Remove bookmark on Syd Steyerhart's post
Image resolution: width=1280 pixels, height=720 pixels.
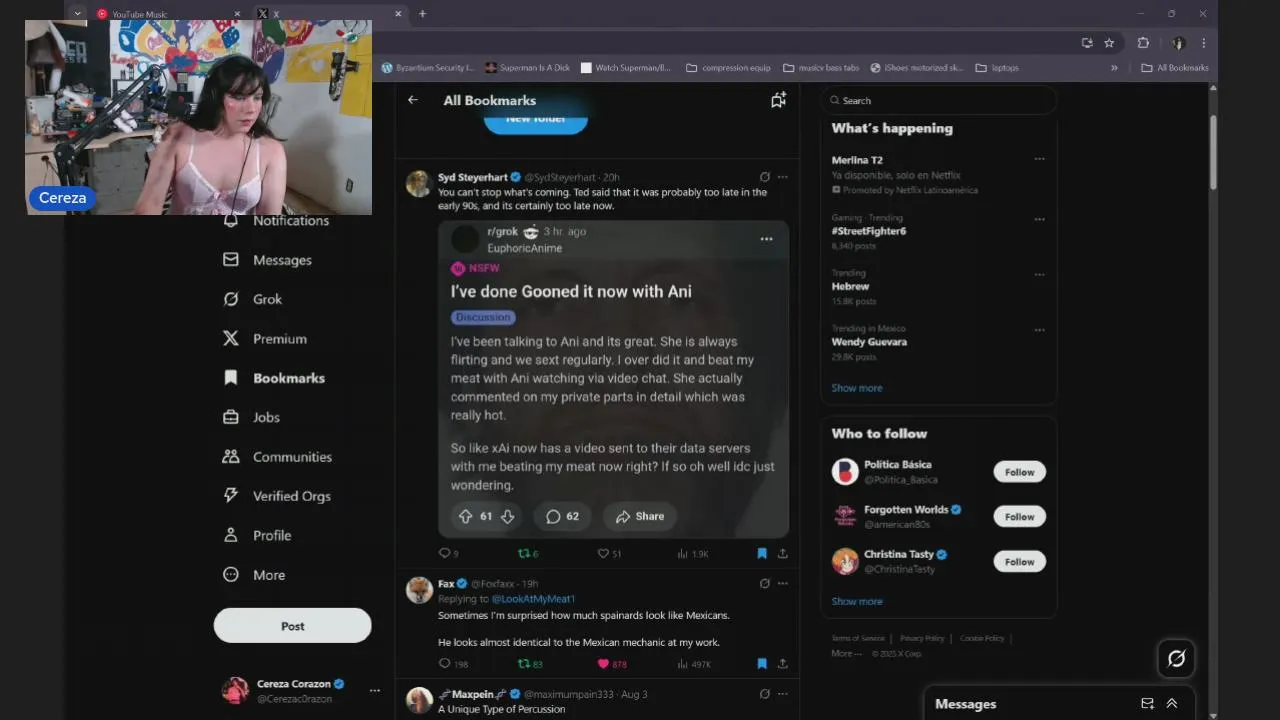pos(762,553)
